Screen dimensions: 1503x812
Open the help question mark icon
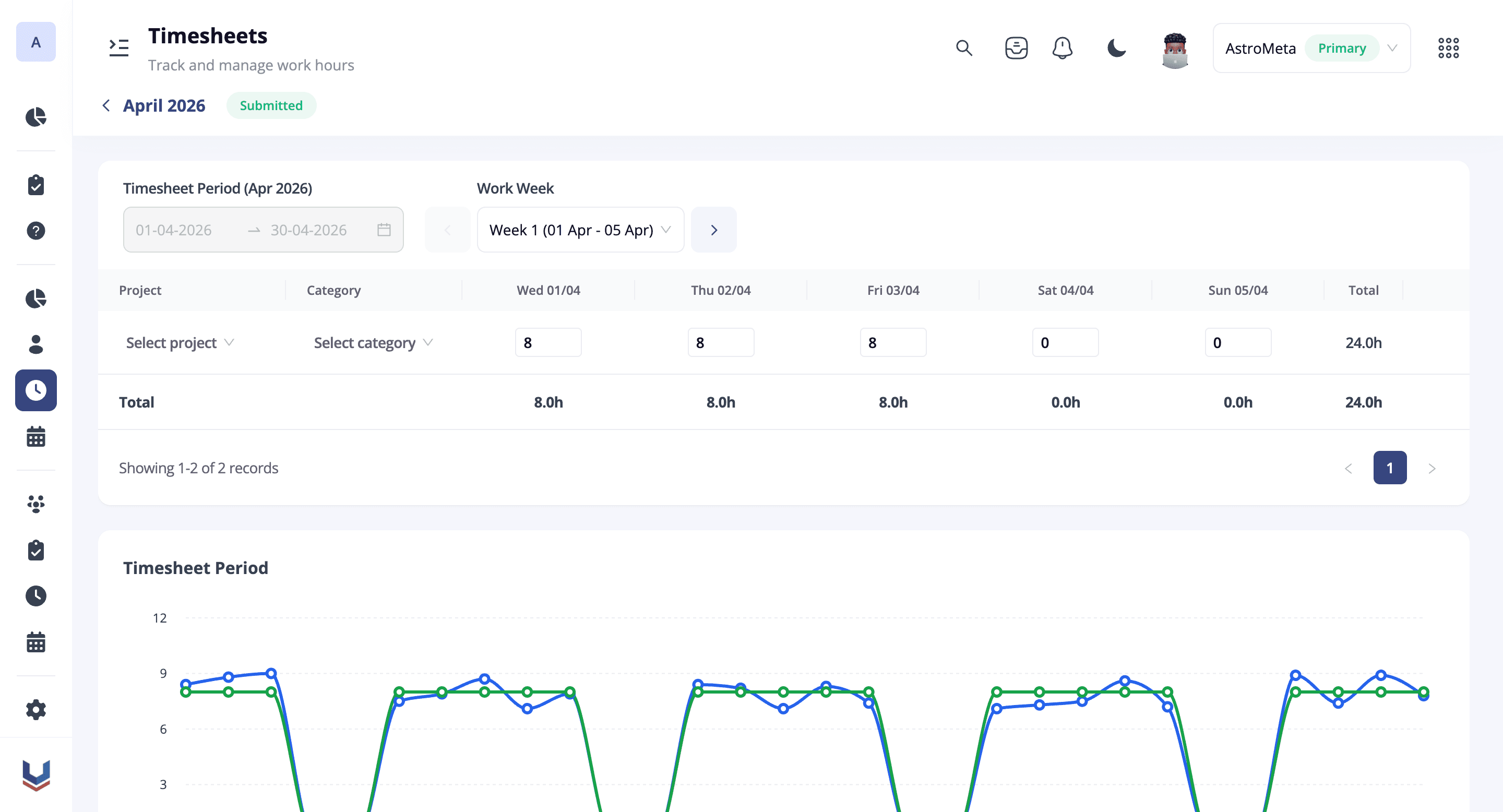[x=35, y=231]
